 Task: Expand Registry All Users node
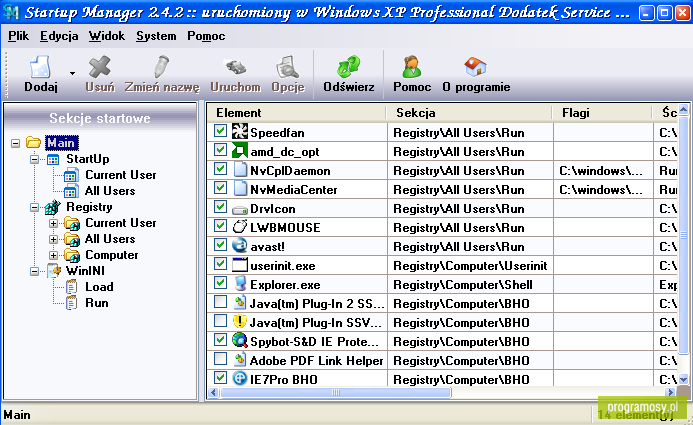click(53, 239)
